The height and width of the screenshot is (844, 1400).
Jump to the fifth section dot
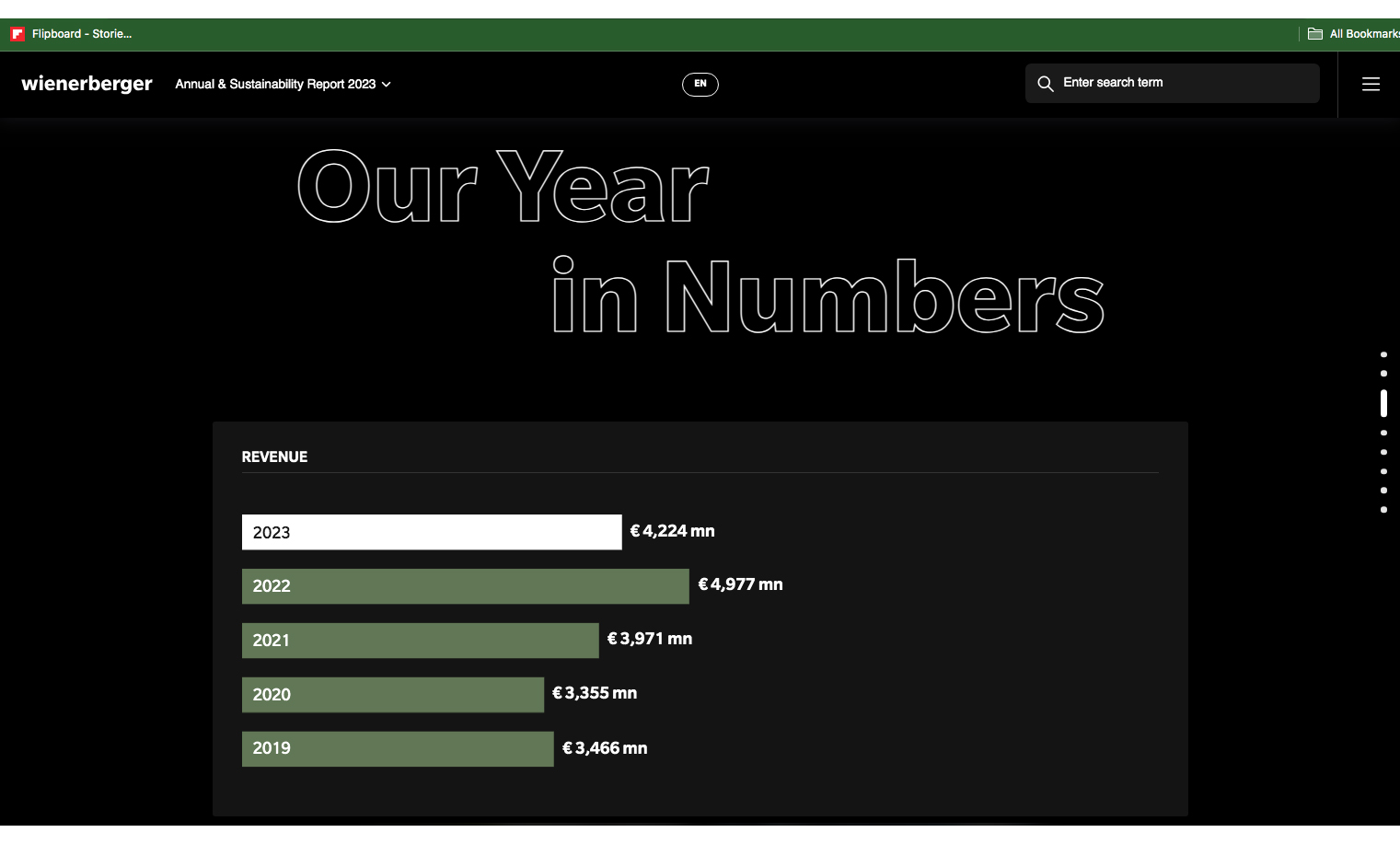pyautogui.click(x=1383, y=452)
